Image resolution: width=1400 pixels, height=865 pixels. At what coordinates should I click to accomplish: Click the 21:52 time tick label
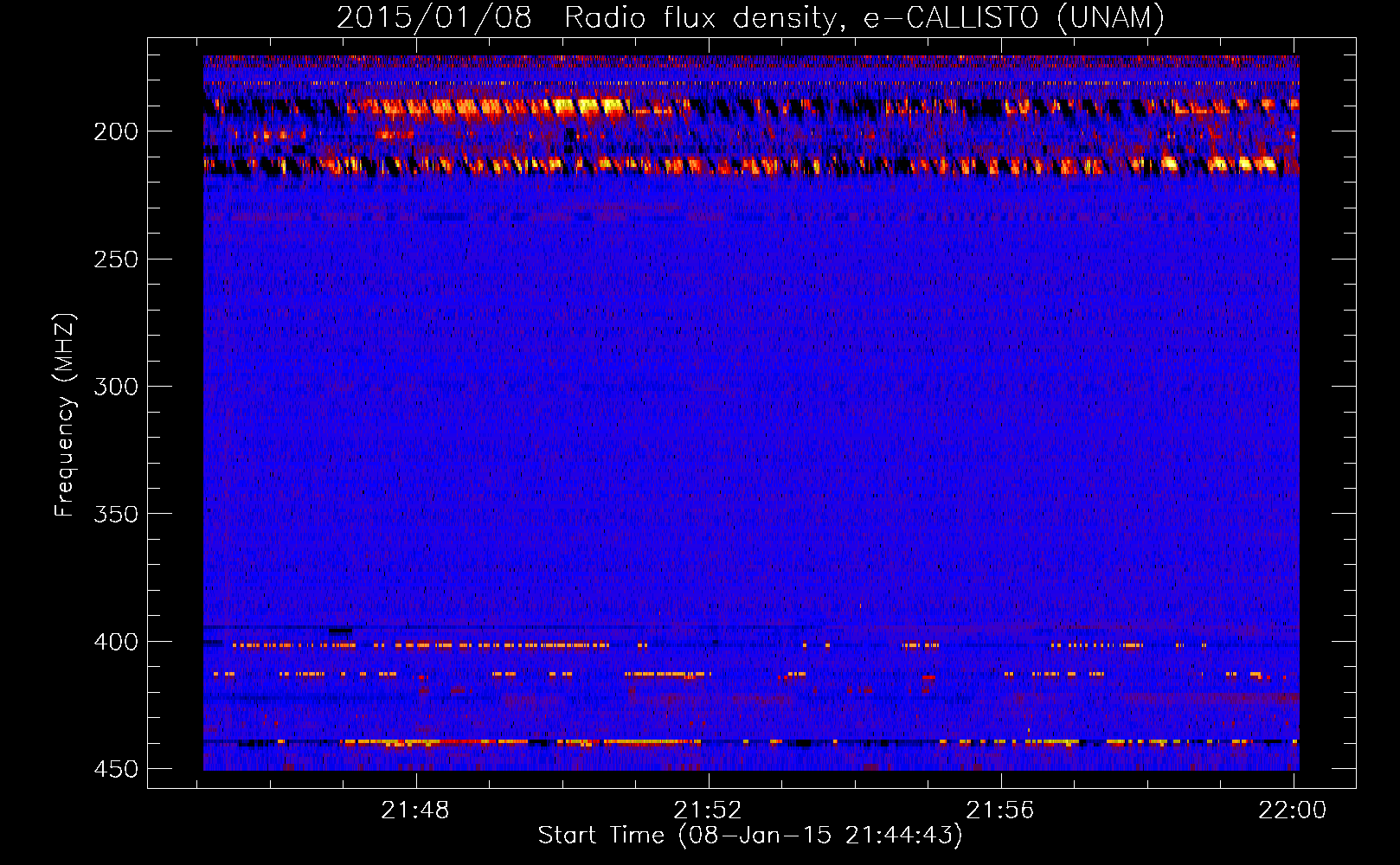coord(708,810)
